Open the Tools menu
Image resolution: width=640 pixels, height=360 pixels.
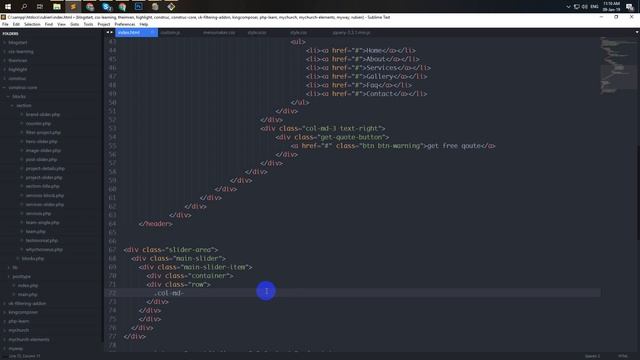(x=88, y=24)
